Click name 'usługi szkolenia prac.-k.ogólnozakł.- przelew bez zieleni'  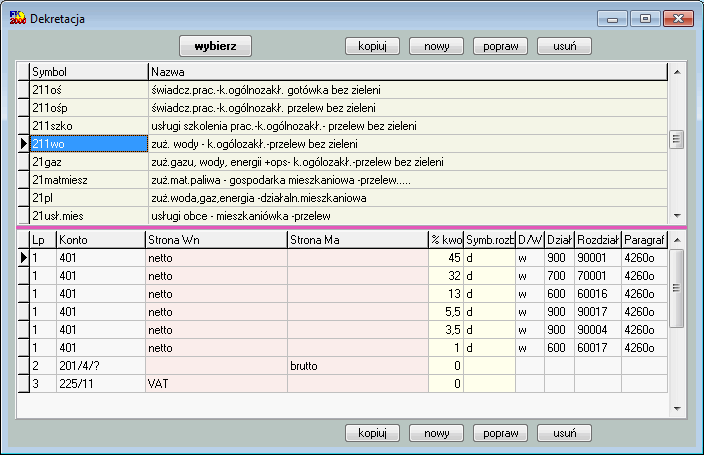[x=284, y=126]
